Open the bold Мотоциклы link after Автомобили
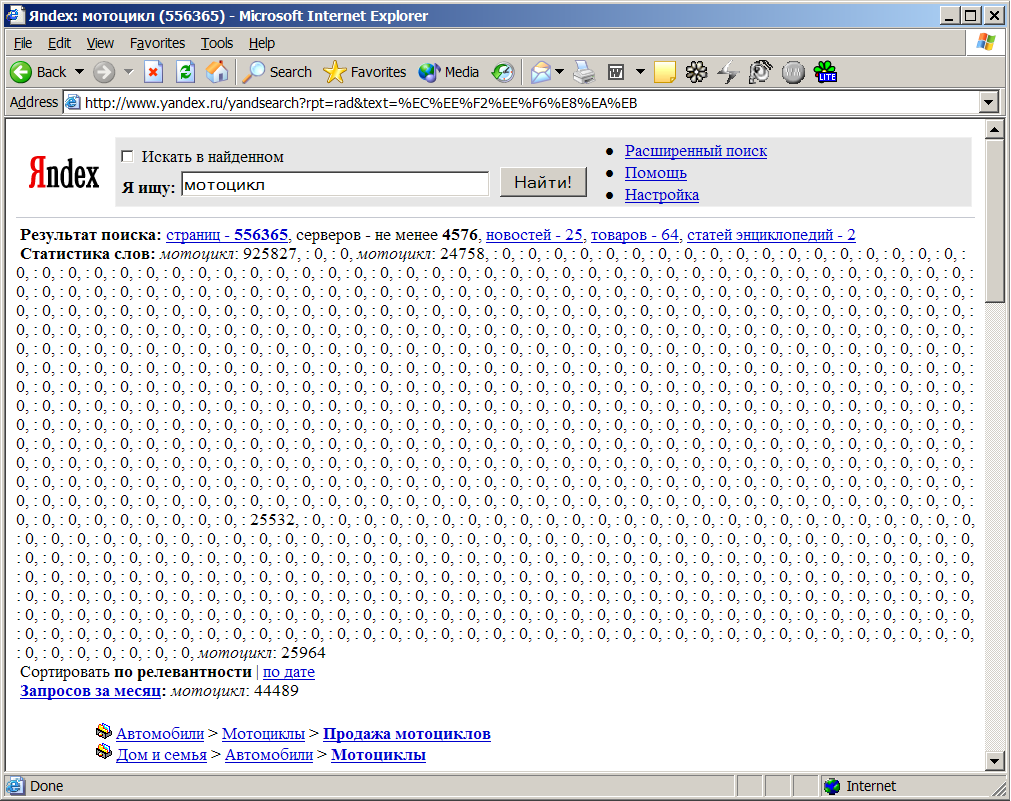 378,755
